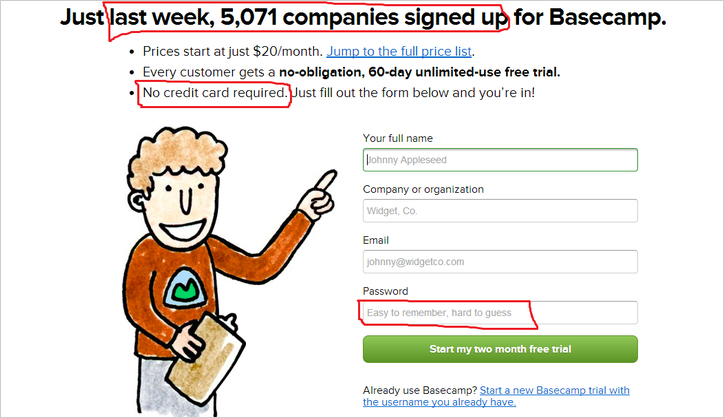Click the bold 60-day unlimited-use free trial text
The width and height of the screenshot is (724, 418).
click(419, 72)
